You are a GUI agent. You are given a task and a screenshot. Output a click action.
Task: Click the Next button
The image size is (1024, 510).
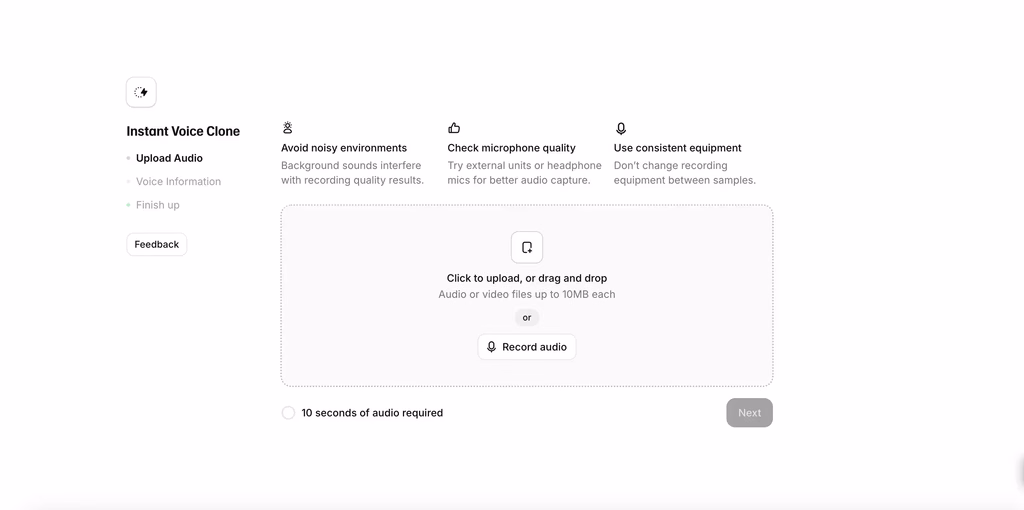tap(750, 413)
